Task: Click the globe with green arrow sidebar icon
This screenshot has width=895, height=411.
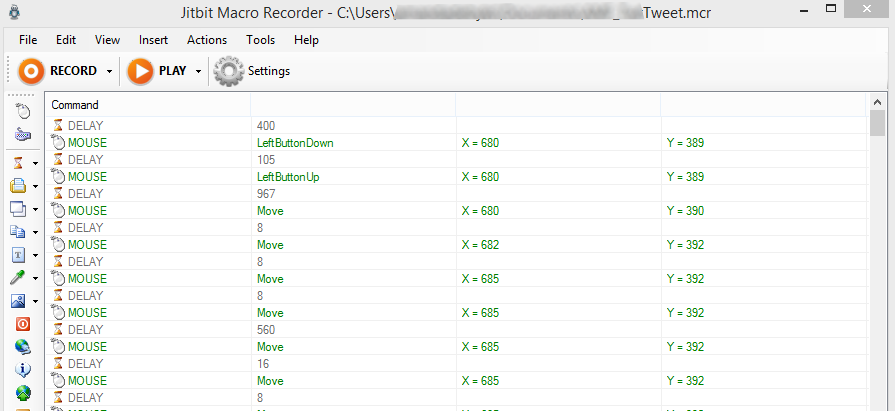Action: [22, 393]
